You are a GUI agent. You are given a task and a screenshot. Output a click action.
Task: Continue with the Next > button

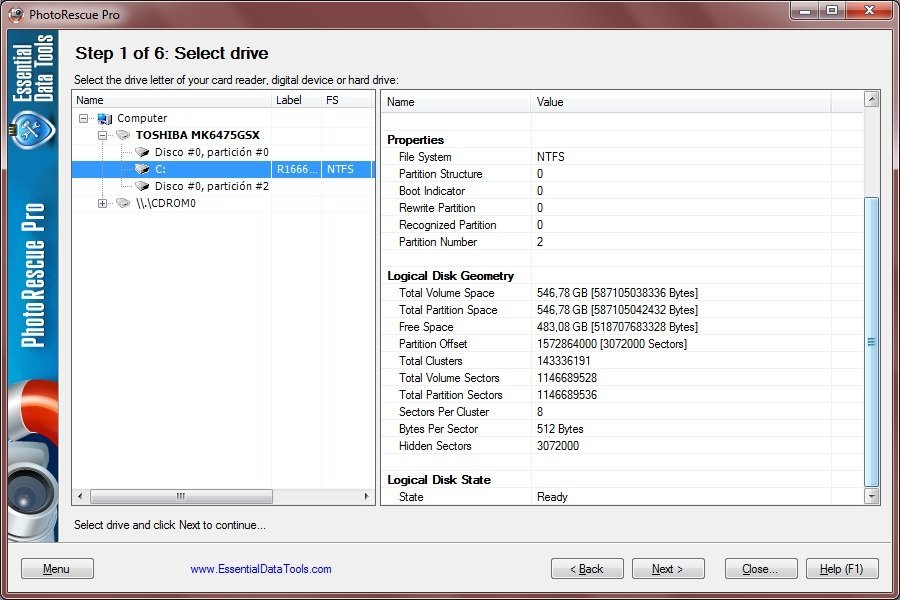[668, 568]
